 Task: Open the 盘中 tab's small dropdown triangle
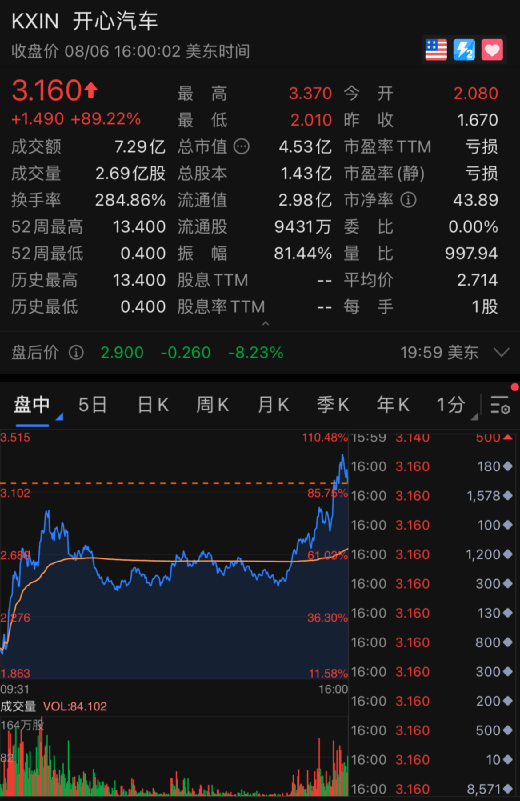coord(59,417)
